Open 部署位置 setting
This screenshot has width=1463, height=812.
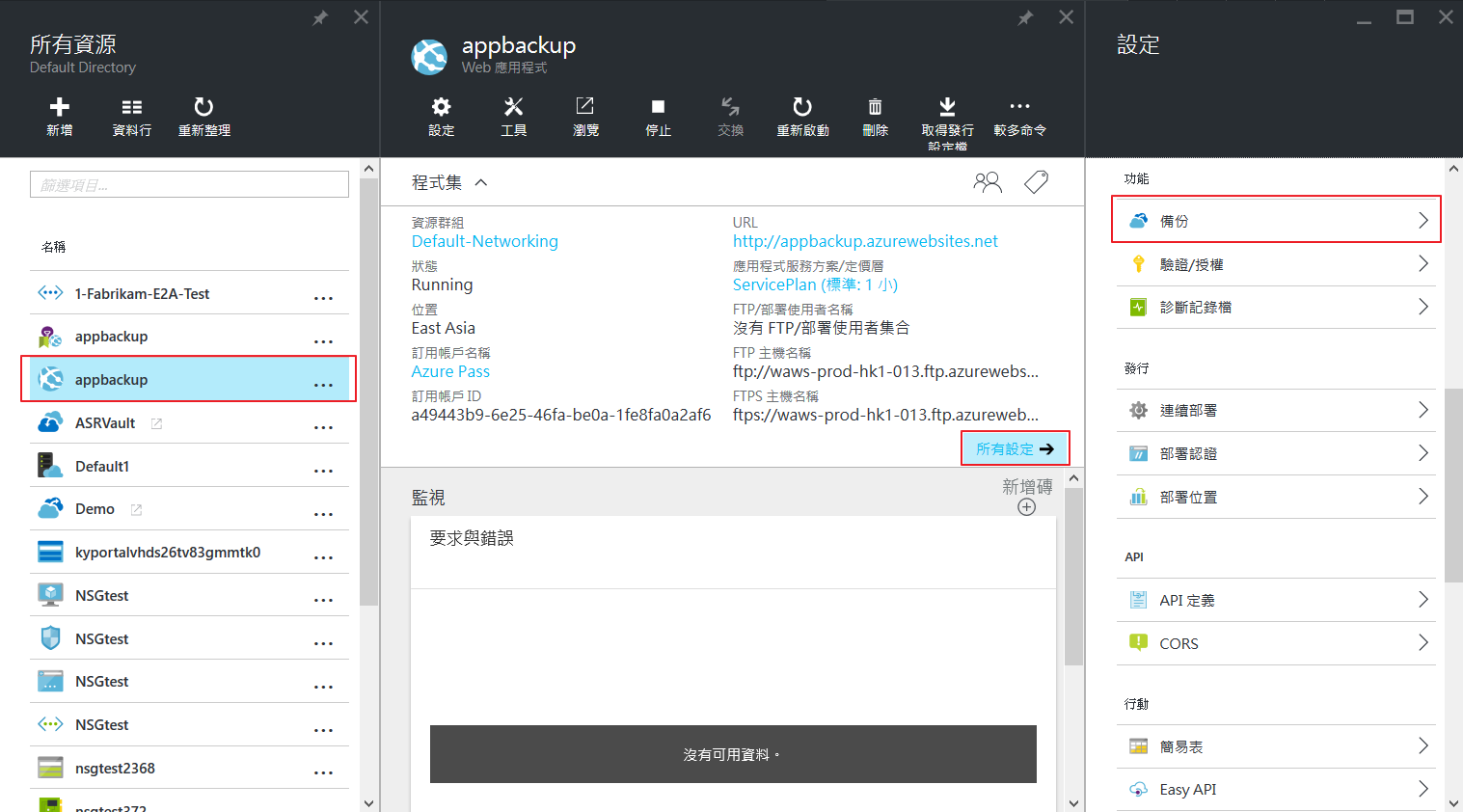tap(1276, 497)
